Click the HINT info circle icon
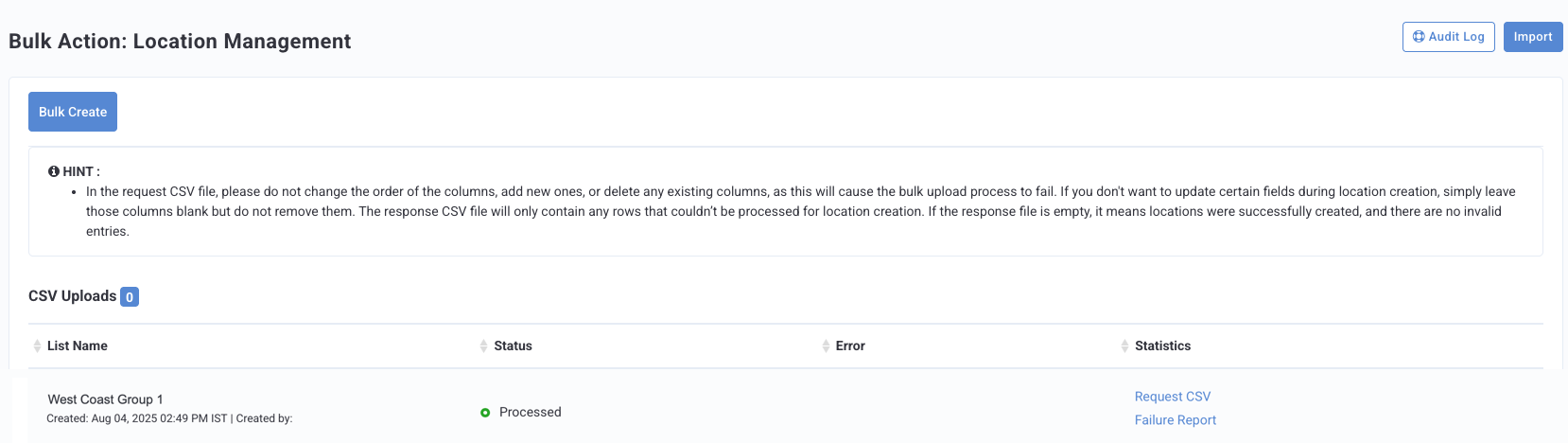Image resolution: width=1568 pixels, height=443 pixels. [54, 171]
